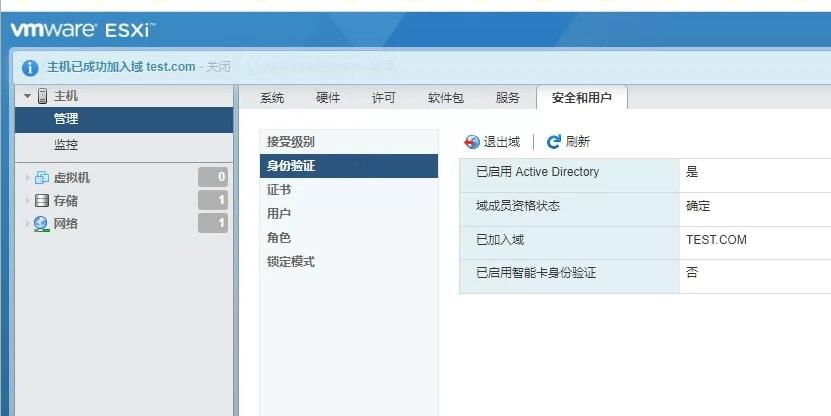Viewport: 831px width, 416px height.
Task: Select 管理 under host
Action: point(124,120)
